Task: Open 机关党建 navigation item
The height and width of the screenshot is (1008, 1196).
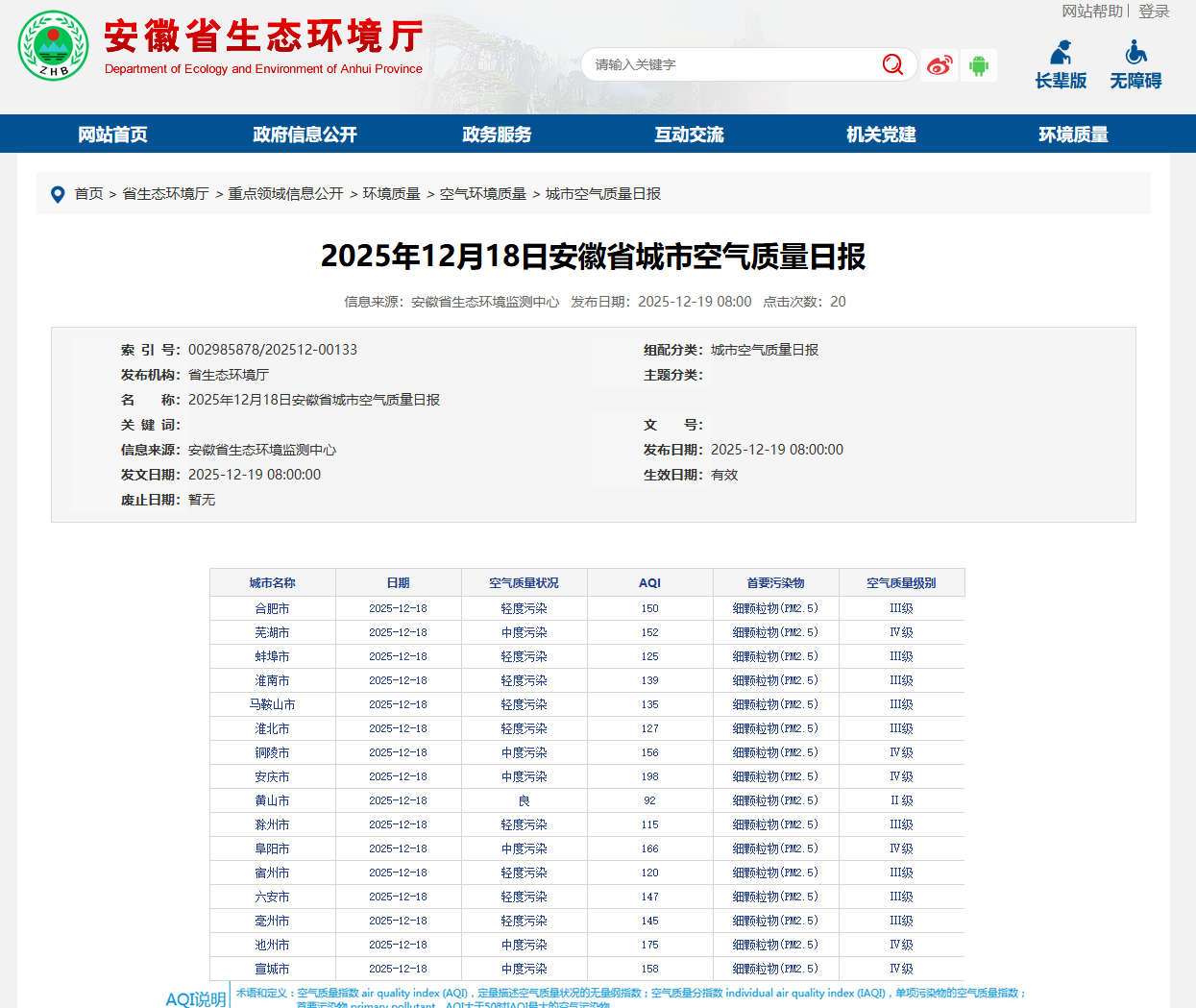Action: 881,135
